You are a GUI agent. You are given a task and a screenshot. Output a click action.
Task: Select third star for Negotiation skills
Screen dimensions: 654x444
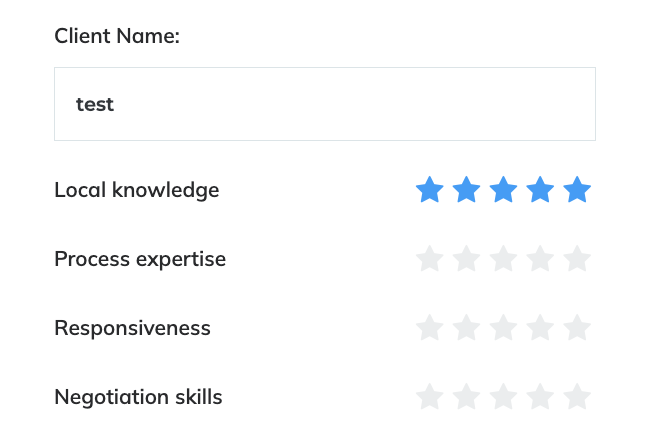503,397
